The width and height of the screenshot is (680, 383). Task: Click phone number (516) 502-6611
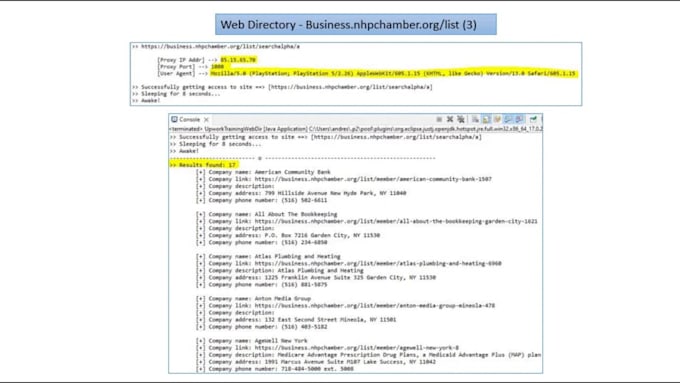(x=304, y=200)
